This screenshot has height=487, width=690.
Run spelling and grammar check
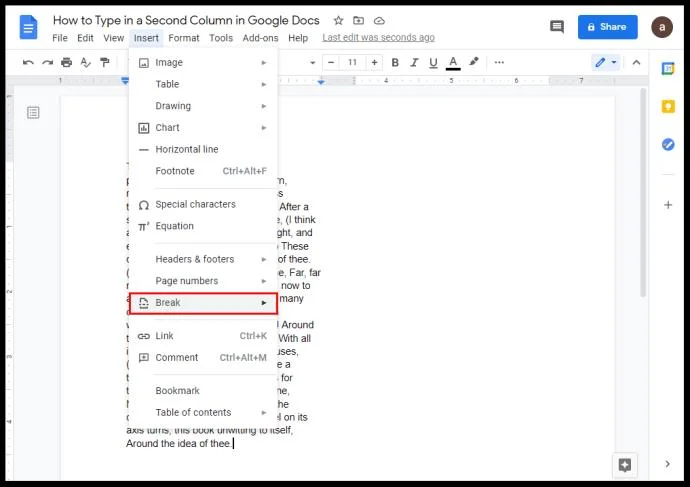(x=85, y=62)
